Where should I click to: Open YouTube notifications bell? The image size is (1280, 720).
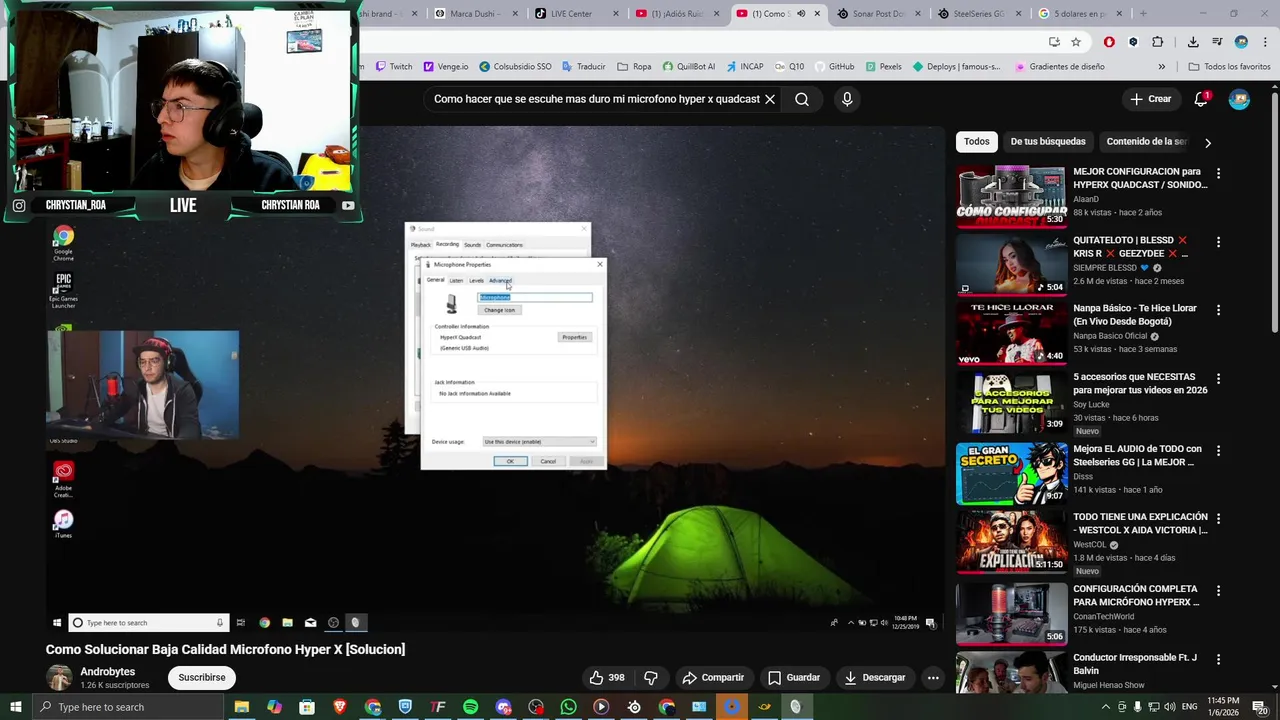(x=1201, y=99)
